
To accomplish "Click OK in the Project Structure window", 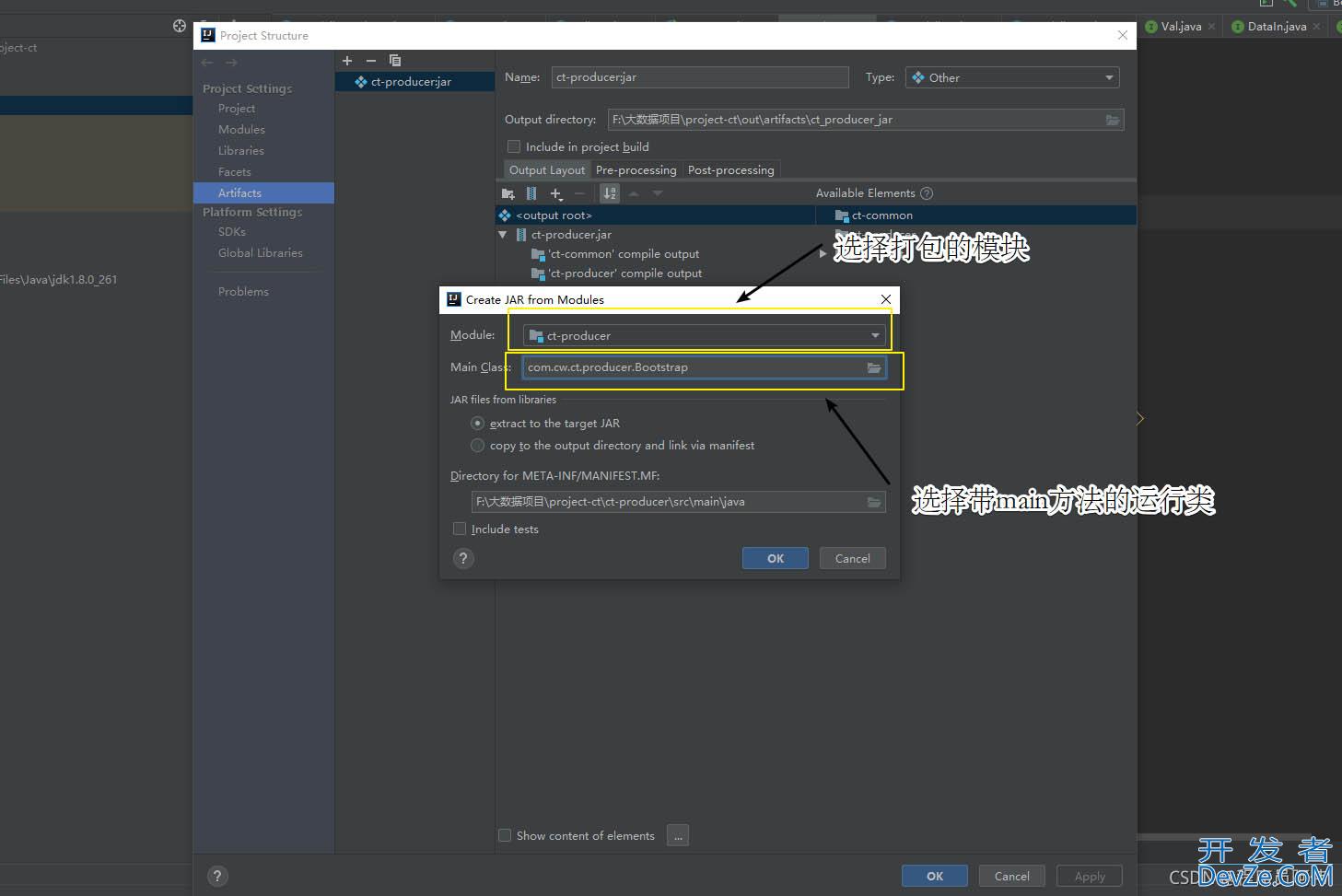I will coord(935,876).
